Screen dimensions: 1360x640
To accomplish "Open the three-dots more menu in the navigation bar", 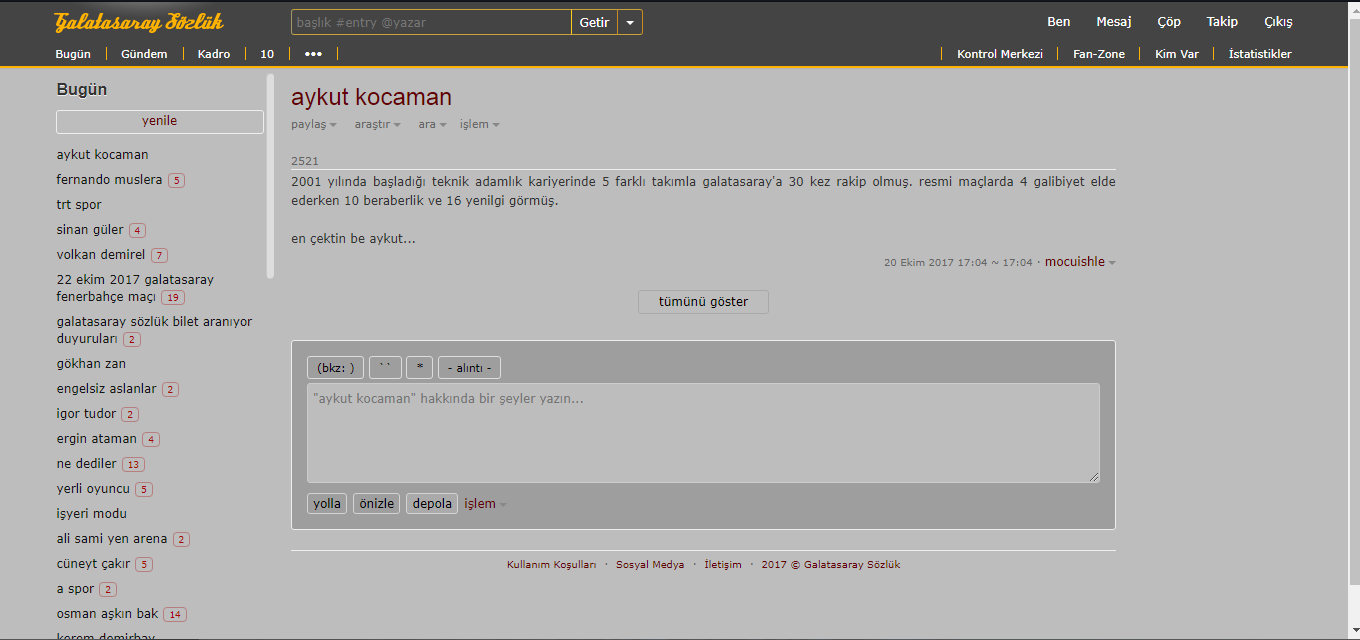I will [x=313, y=54].
